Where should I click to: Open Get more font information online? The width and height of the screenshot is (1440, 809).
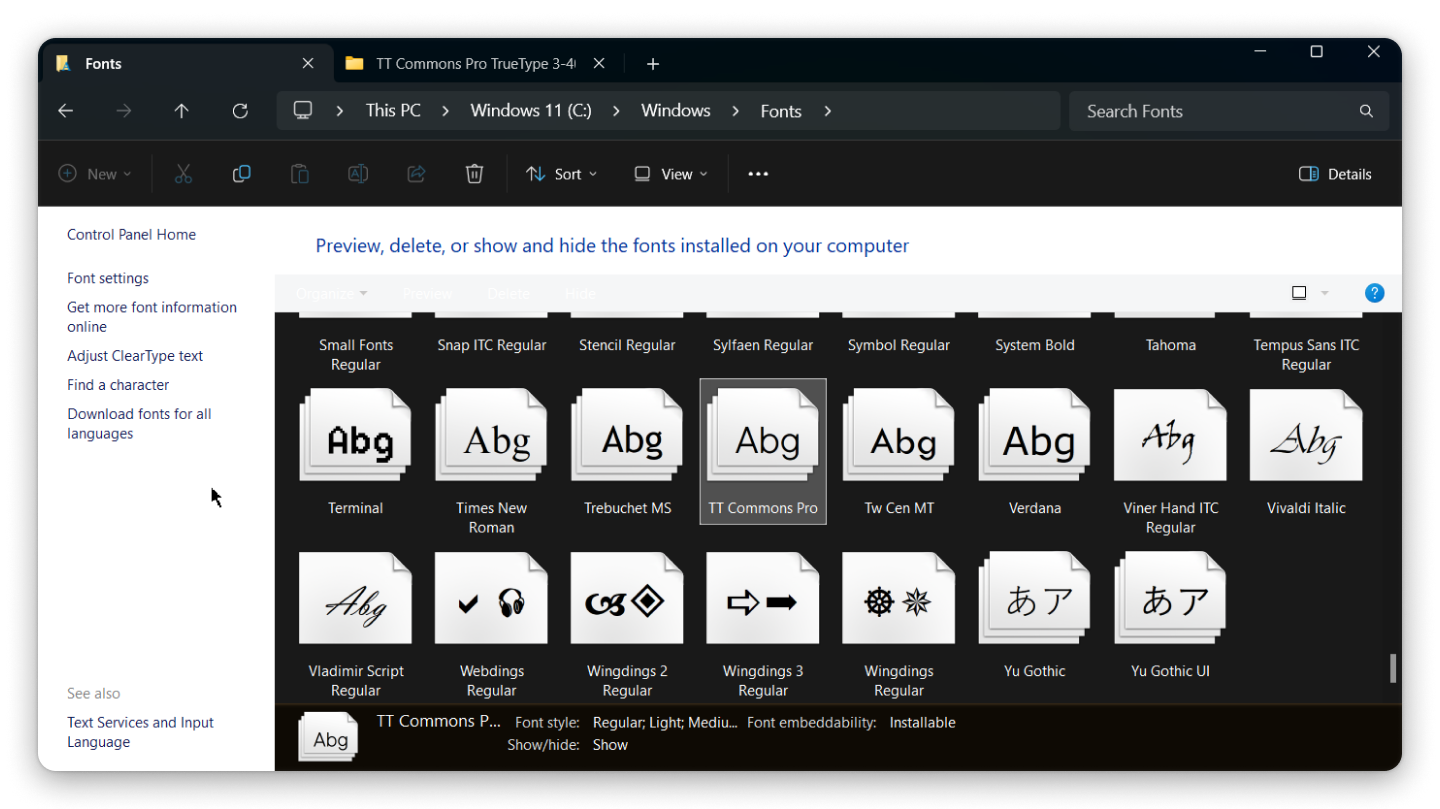(x=152, y=317)
